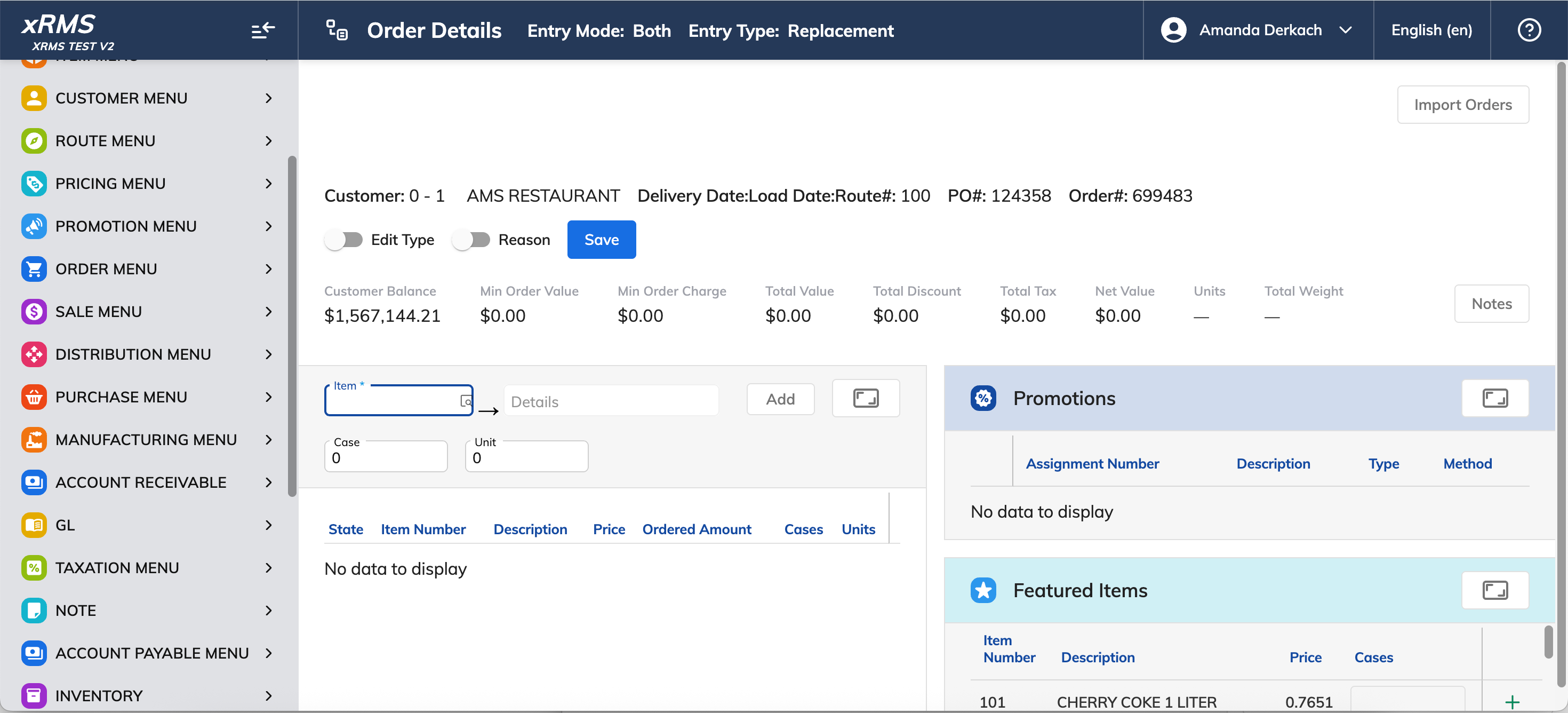Image resolution: width=1568 pixels, height=713 pixels.
Task: Click the Add item button
Action: (780, 399)
